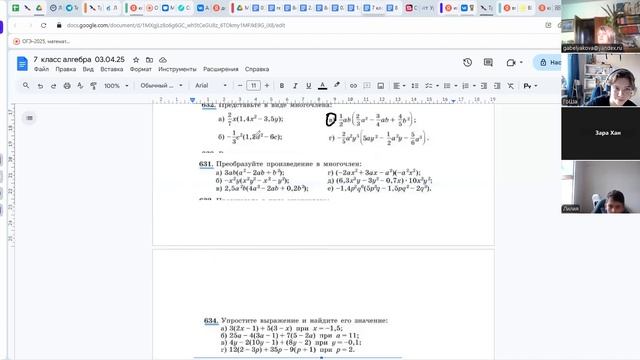This screenshot has width=640, height=360.
Task: Clear text formatting
Action: pos(511,86)
